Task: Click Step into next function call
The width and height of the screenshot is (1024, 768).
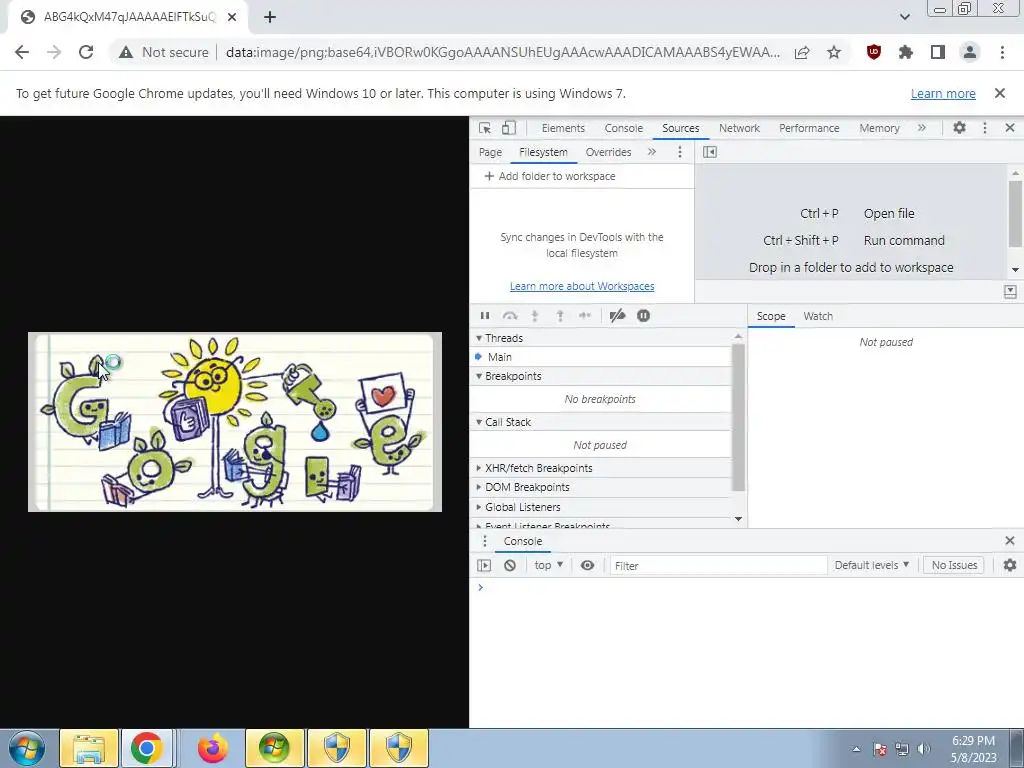Action: tap(535, 316)
